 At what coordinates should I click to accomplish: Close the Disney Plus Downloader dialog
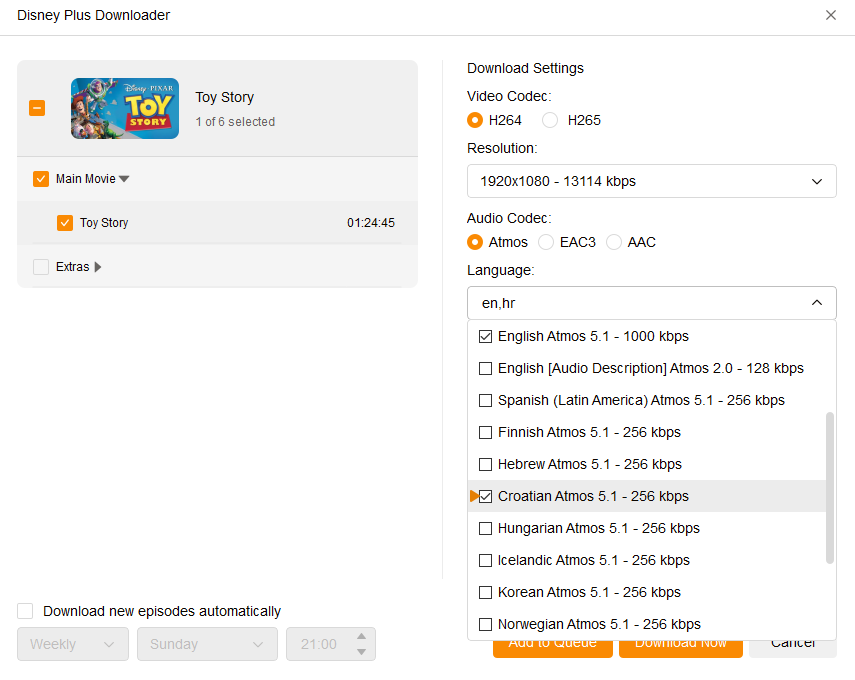831,15
